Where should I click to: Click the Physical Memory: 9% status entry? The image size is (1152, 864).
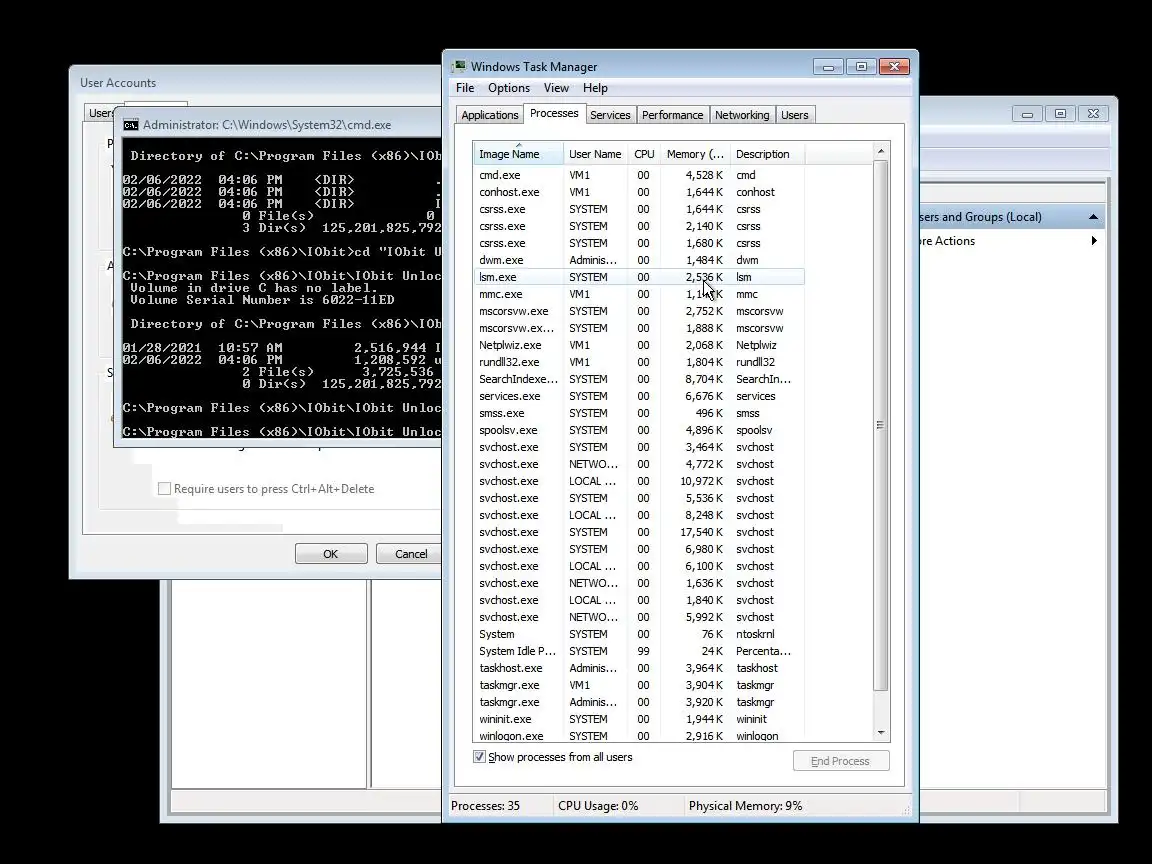745,806
